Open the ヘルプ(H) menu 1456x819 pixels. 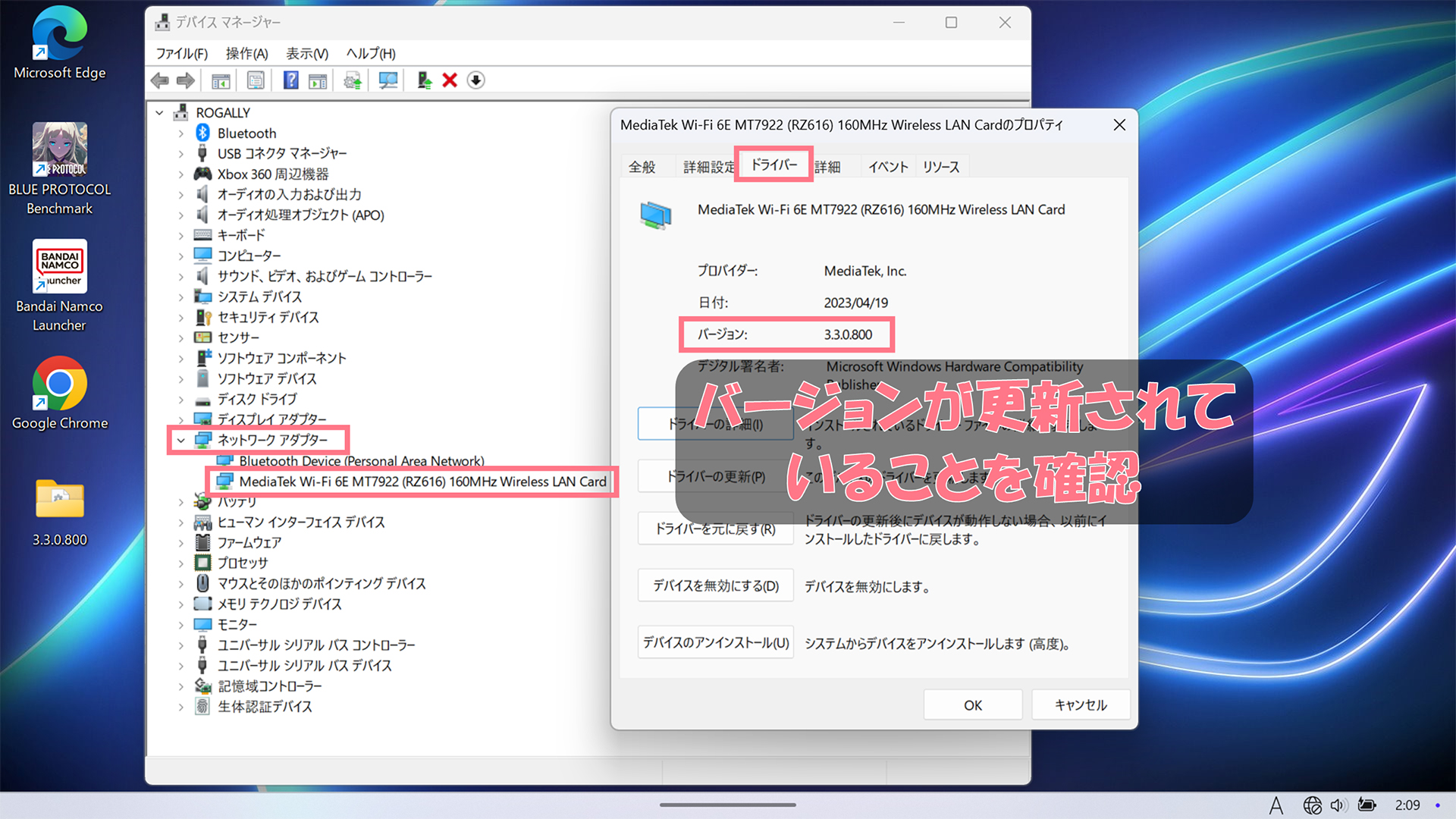click(371, 54)
